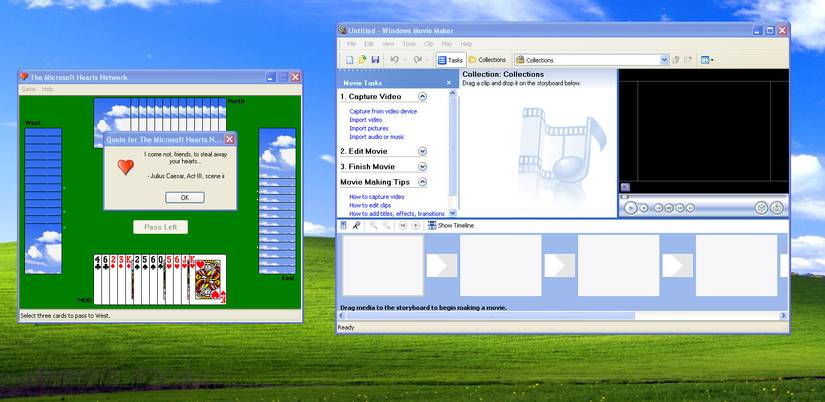The width and height of the screenshot is (825, 402).
Task: Open the View menu in Movie Maker
Action: click(388, 44)
